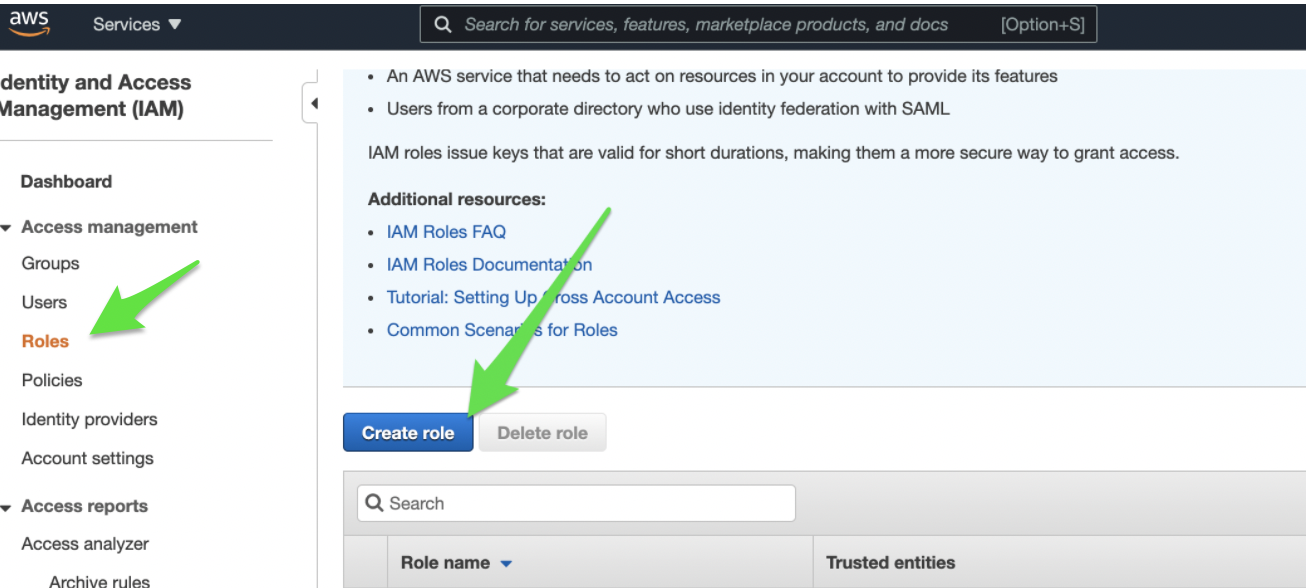Navigate to Policies in the sidebar
Viewport: 1306px width, 588px height.
[52, 380]
